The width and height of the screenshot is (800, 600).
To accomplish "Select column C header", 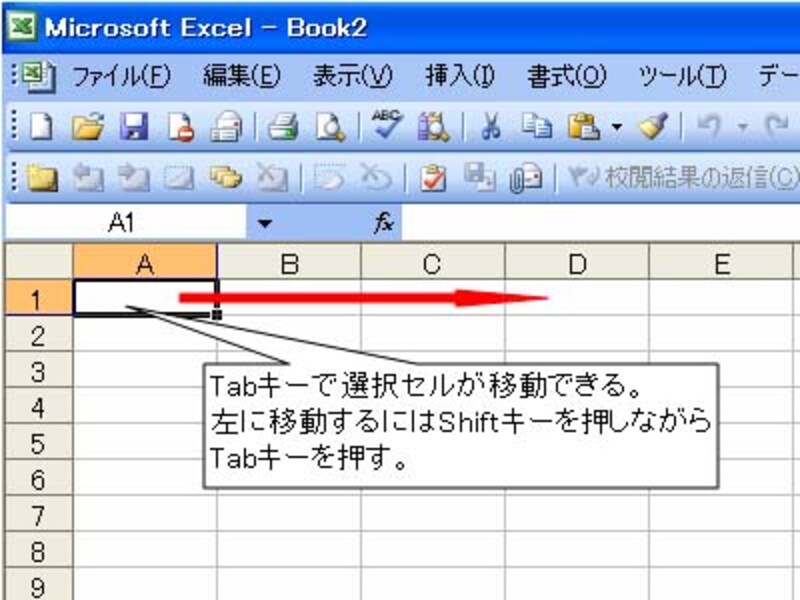I will (x=433, y=262).
